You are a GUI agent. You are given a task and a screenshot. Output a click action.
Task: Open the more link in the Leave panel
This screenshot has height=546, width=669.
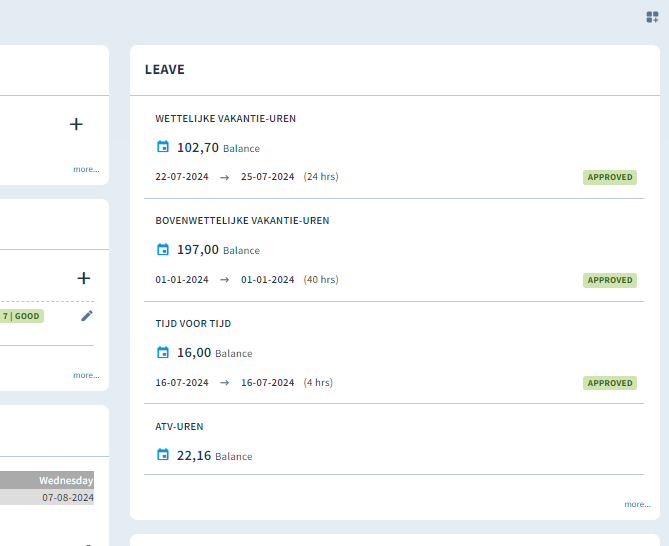pyautogui.click(x=637, y=504)
